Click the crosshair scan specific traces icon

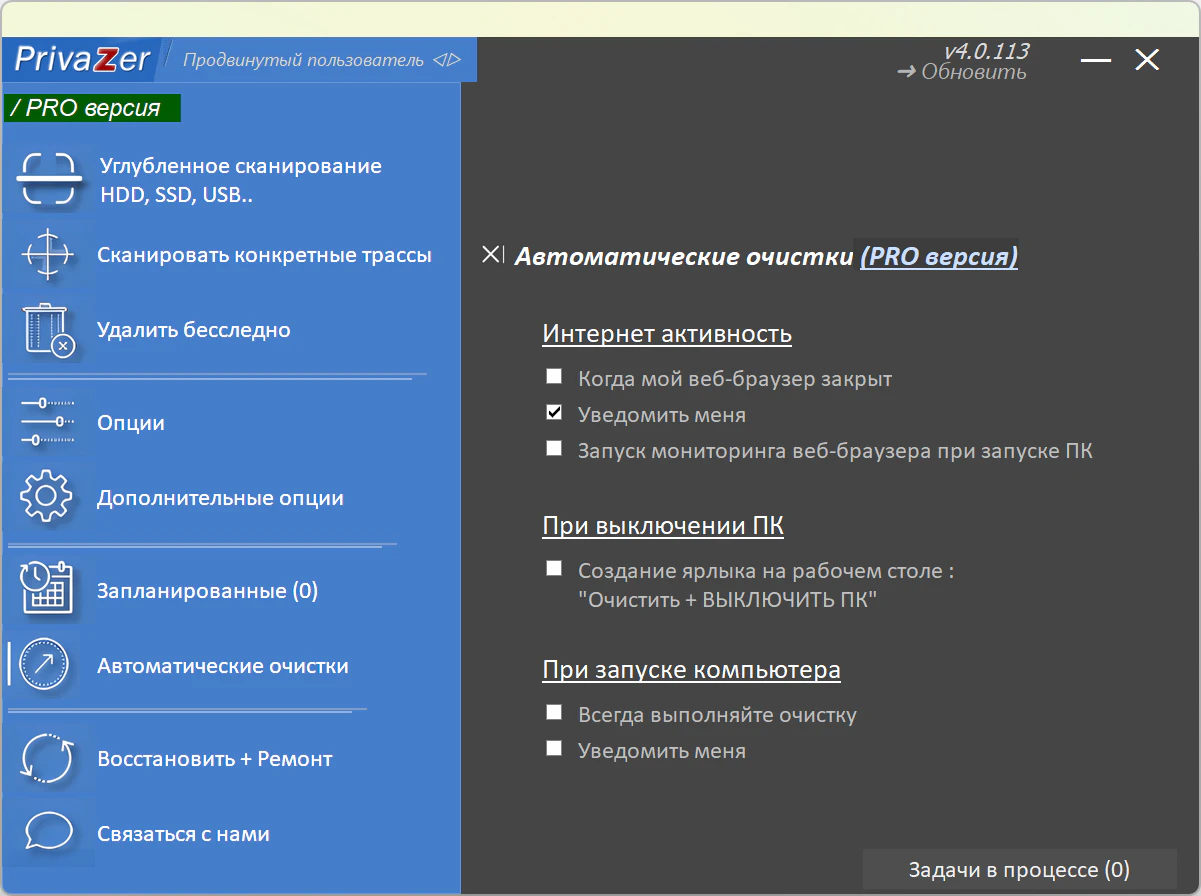[x=47, y=255]
